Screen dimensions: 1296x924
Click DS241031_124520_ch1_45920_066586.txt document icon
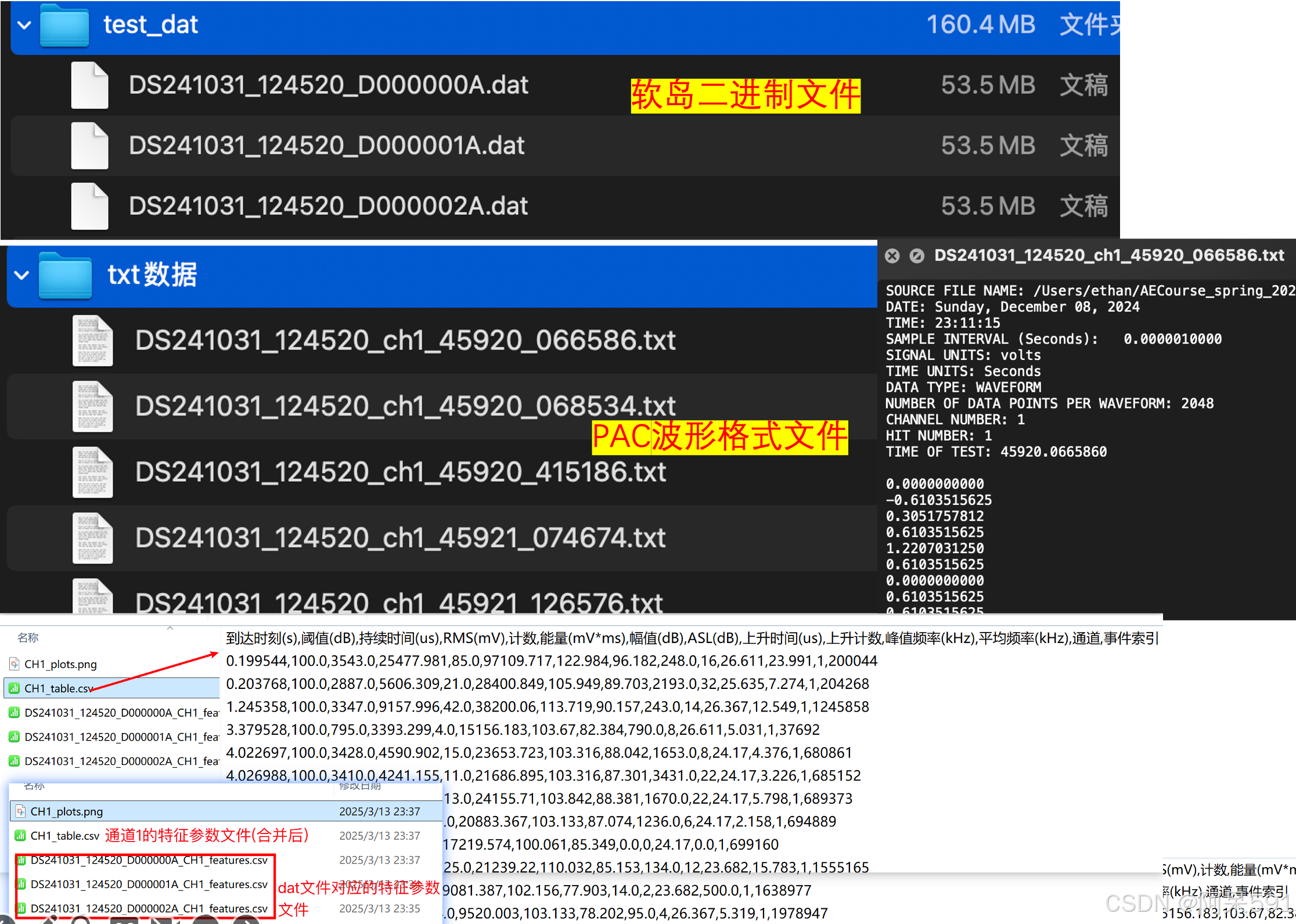pos(92,341)
